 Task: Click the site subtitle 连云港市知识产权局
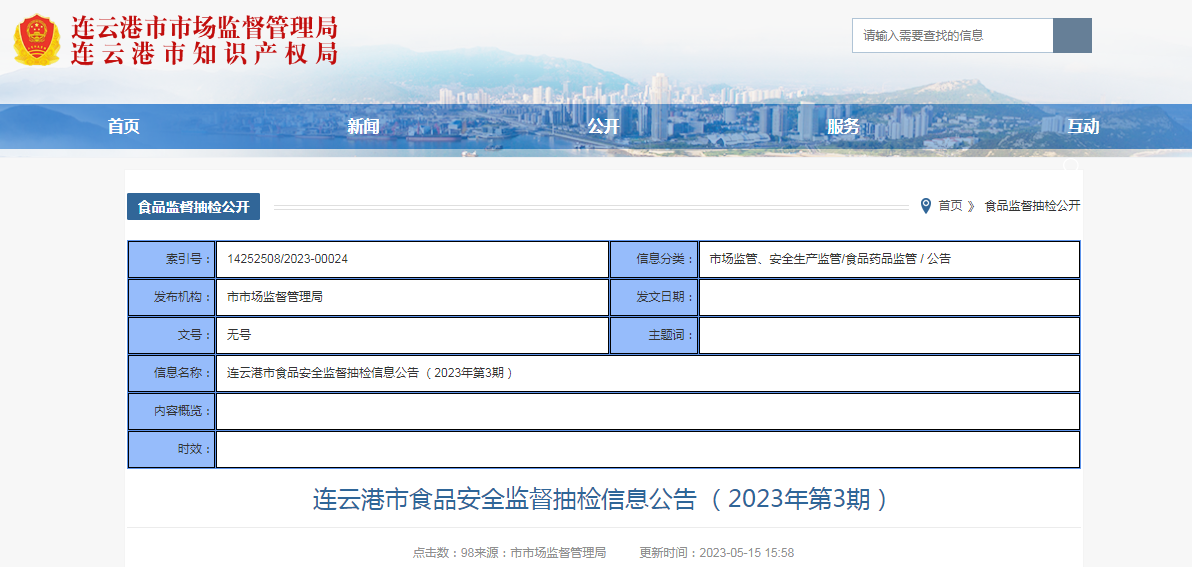pyautogui.click(x=204, y=54)
